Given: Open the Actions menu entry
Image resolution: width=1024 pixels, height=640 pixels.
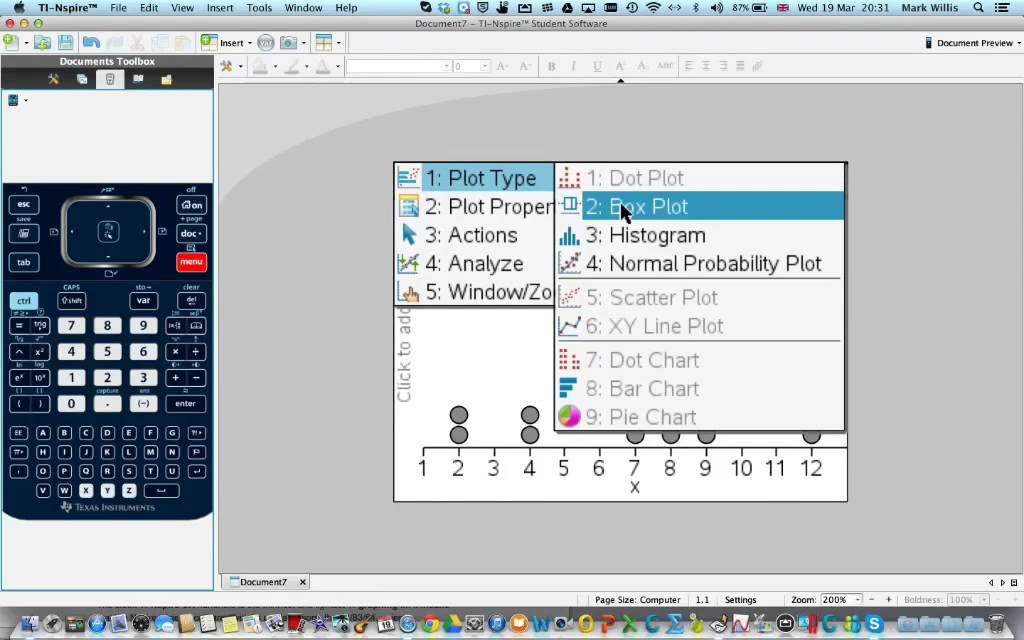Looking at the screenshot, I should 475,235.
